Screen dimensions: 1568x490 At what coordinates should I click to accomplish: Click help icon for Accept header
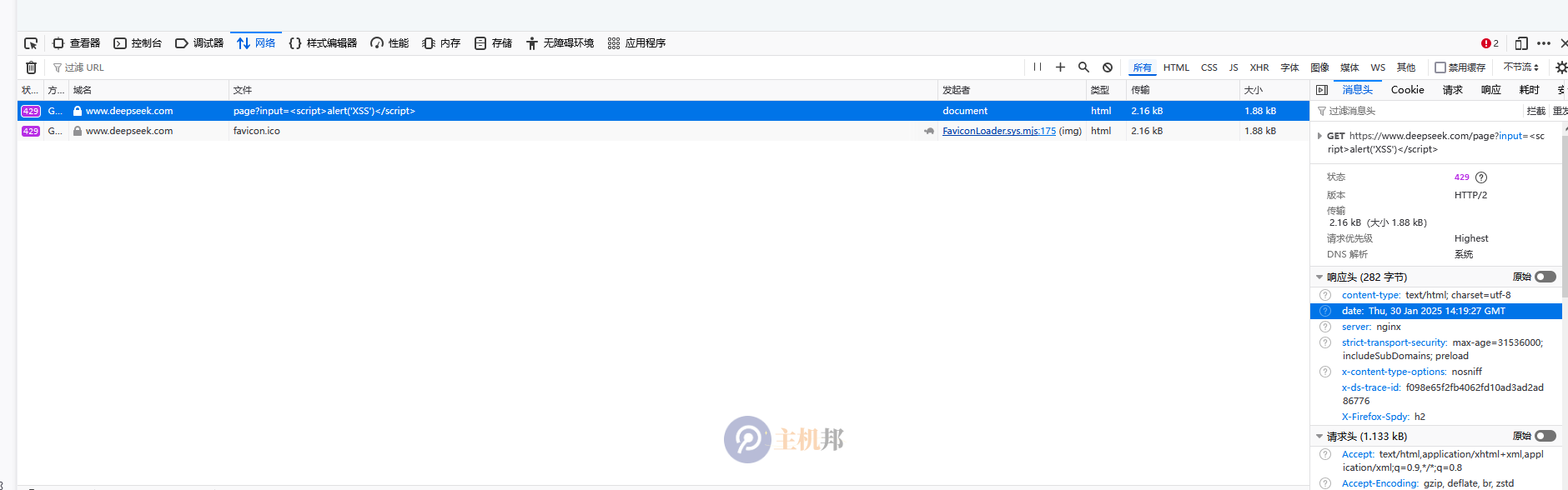1325,454
